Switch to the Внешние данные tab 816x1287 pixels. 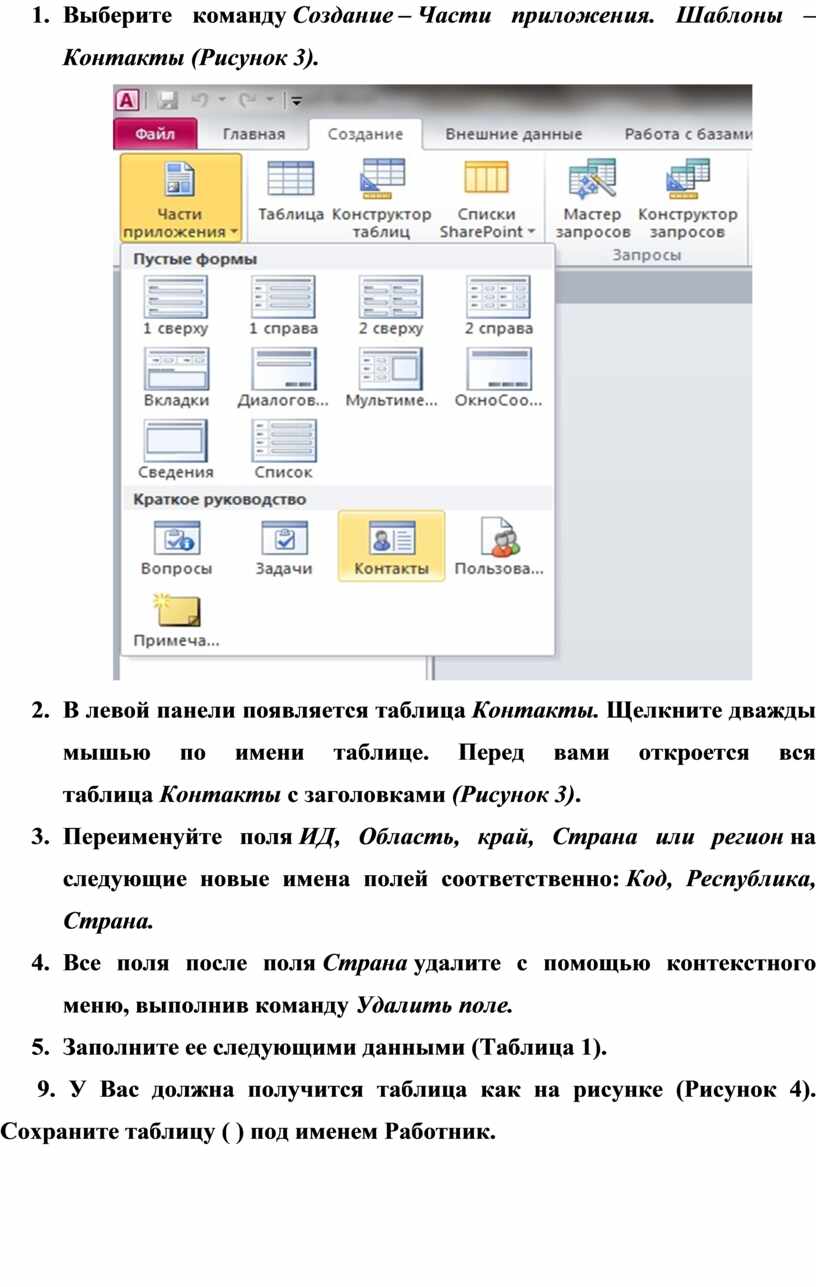513,134
